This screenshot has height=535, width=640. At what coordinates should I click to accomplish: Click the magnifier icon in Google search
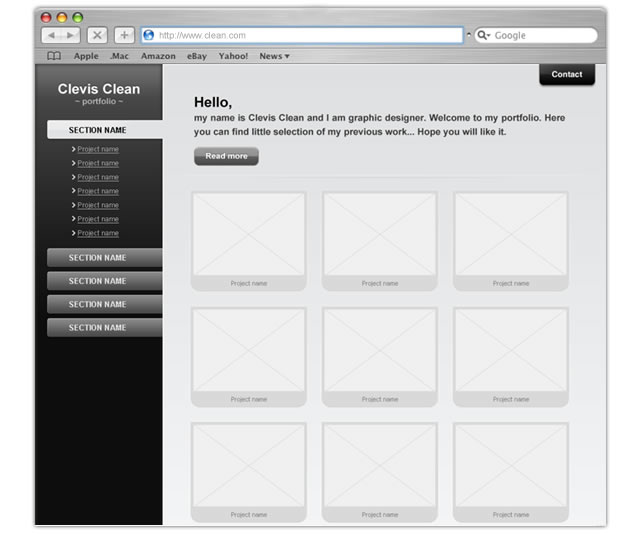482,36
